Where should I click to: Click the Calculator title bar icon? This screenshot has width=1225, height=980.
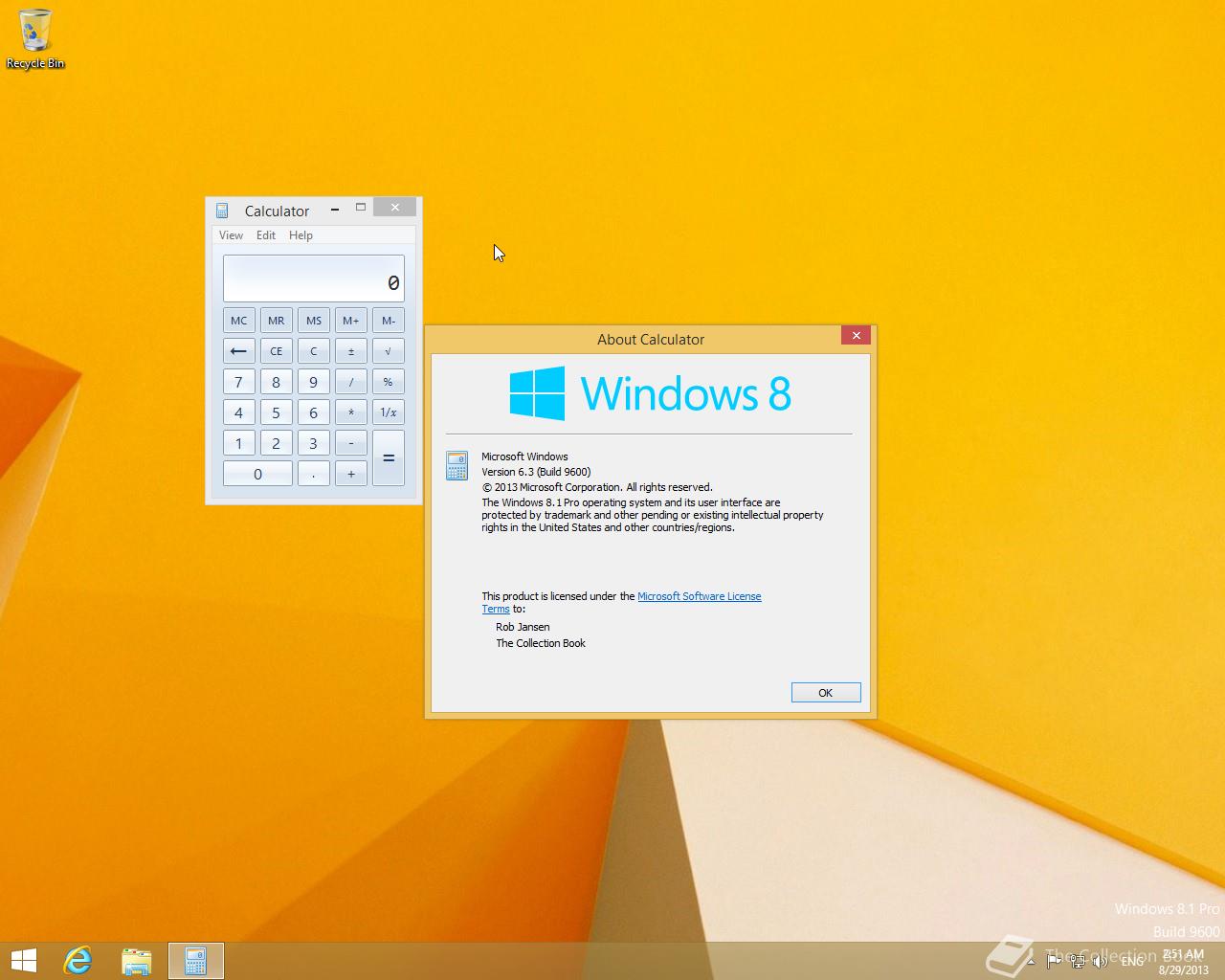[x=222, y=211]
